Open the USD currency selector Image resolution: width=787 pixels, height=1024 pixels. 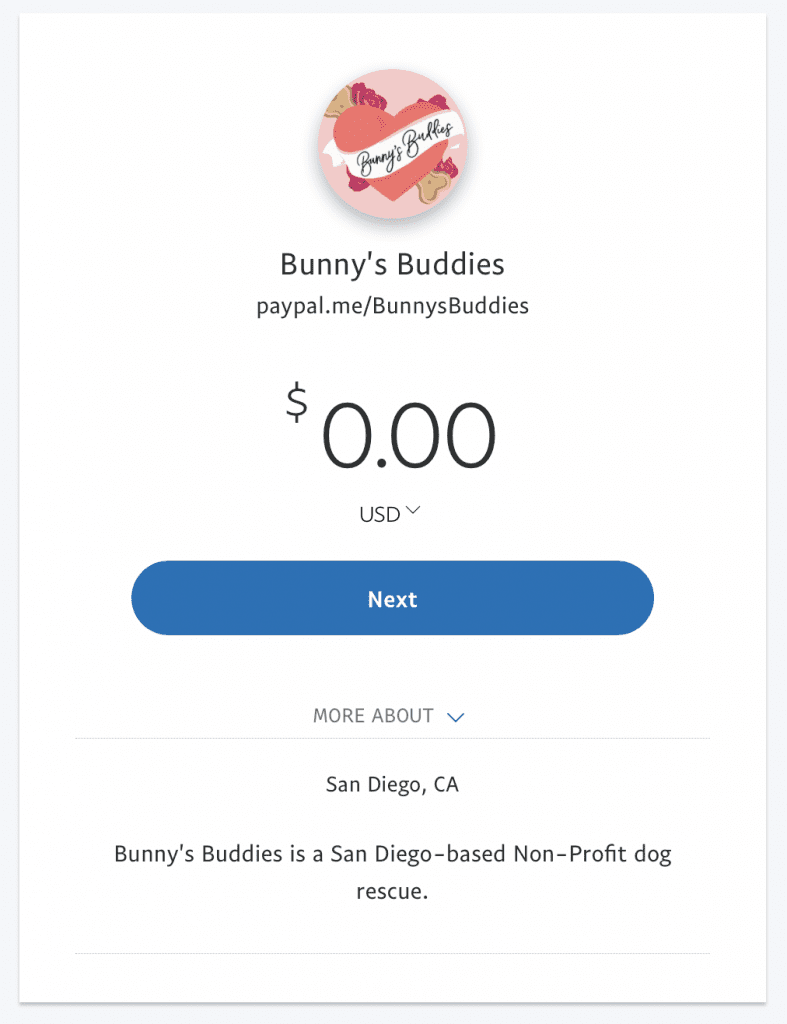click(390, 514)
